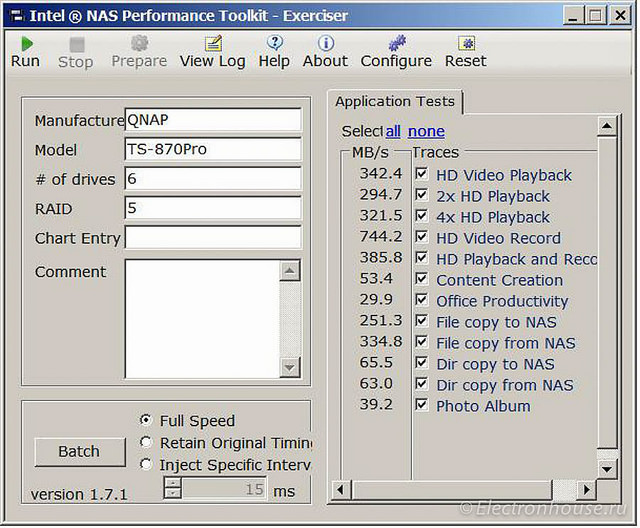Image resolution: width=640 pixels, height=528 pixels.
Task: Click the 15 ms interval value field
Action: tap(224, 488)
